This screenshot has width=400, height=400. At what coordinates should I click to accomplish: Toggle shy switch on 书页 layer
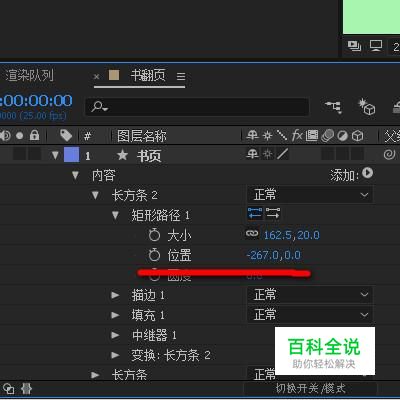click(252, 154)
